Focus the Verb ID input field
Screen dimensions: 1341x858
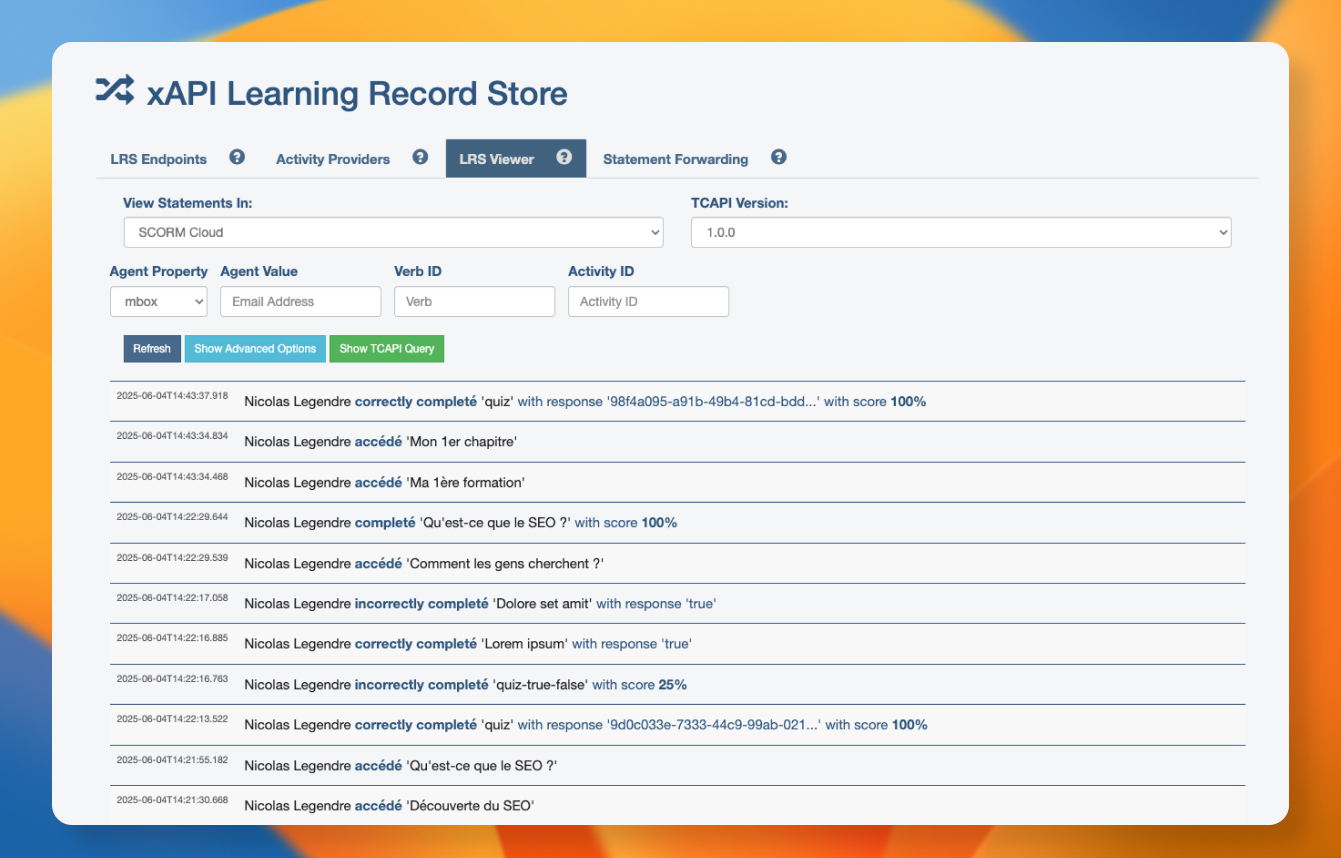474,301
